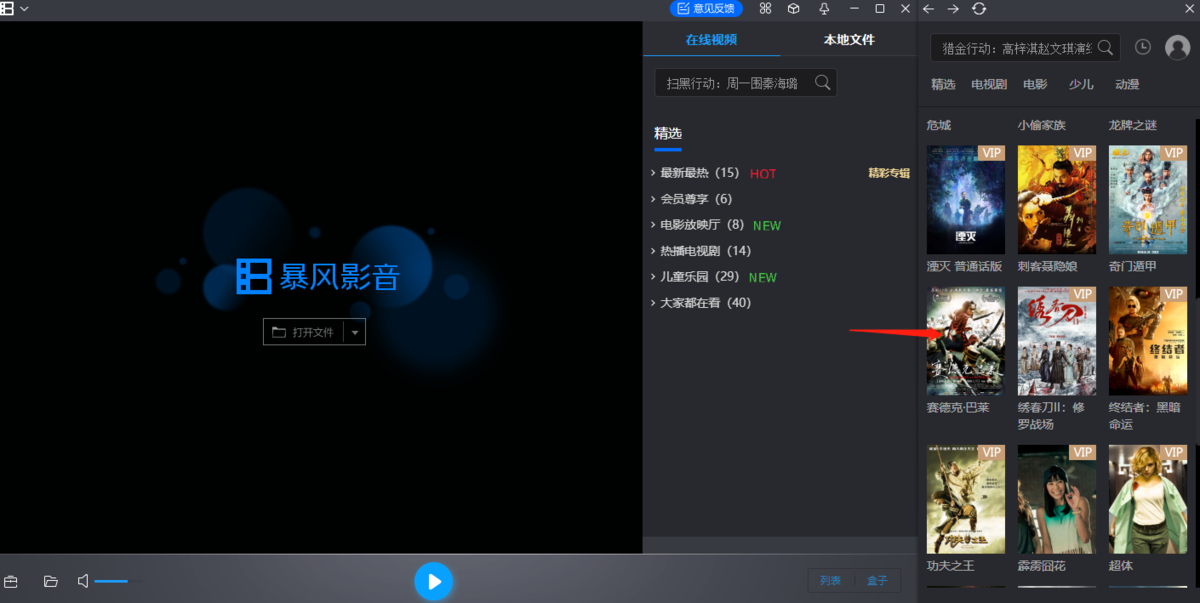
Task: Click the large blue play button
Action: (434, 581)
